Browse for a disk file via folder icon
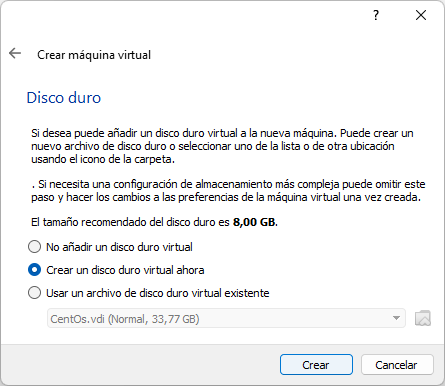This screenshot has height=386, width=445. point(423,318)
